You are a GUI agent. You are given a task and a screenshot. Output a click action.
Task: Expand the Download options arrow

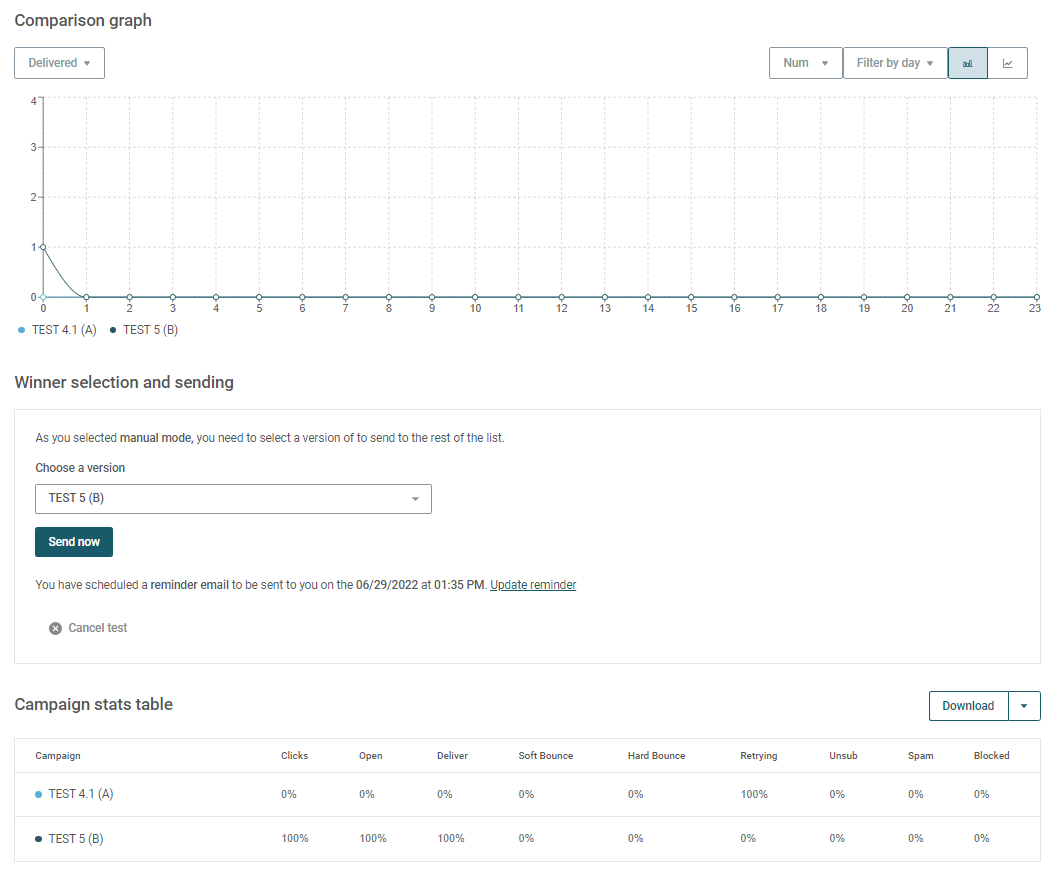pyautogui.click(x=1024, y=706)
